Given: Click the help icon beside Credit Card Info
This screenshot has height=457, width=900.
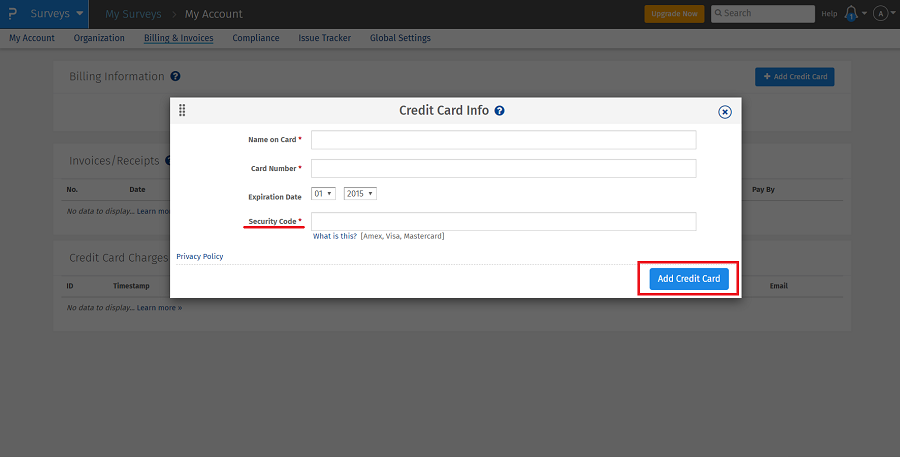Looking at the screenshot, I should point(499,111).
